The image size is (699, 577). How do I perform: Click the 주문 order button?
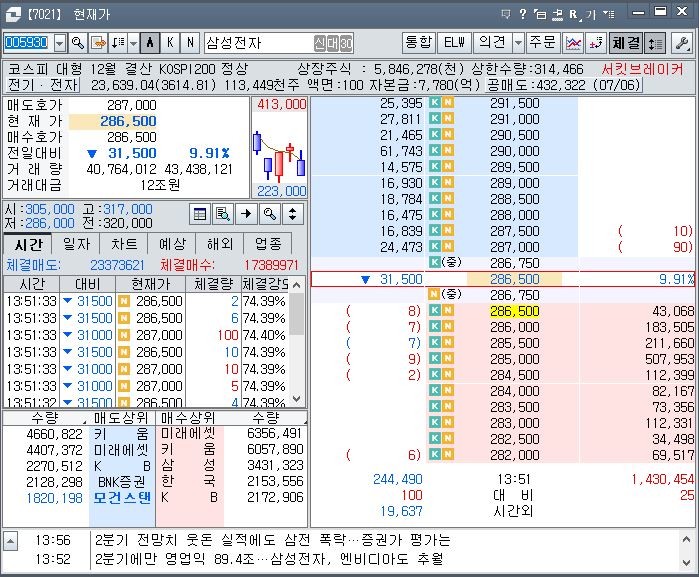543,43
